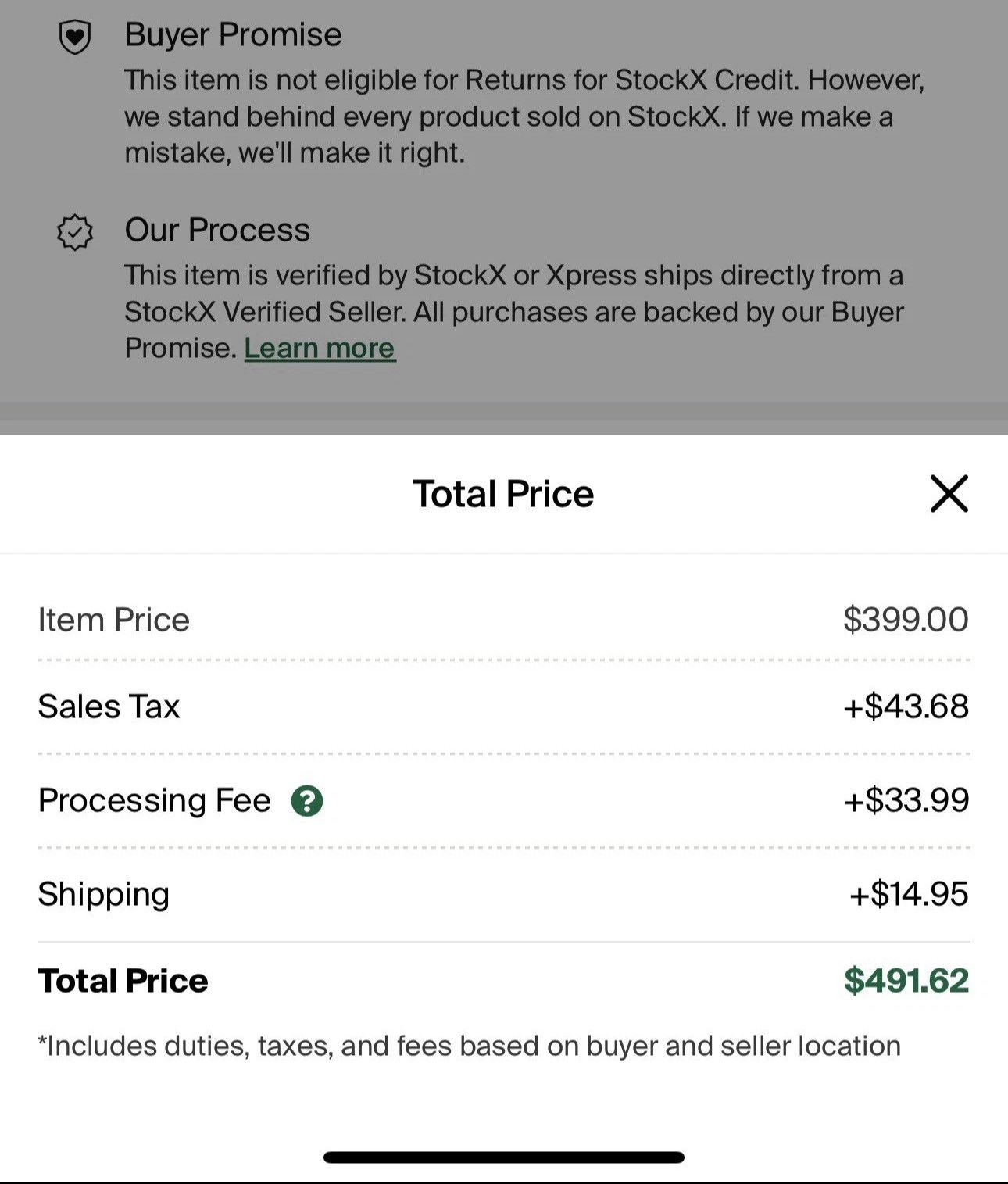
Task: Tap the bold Total Price row label
Action: 123,981
